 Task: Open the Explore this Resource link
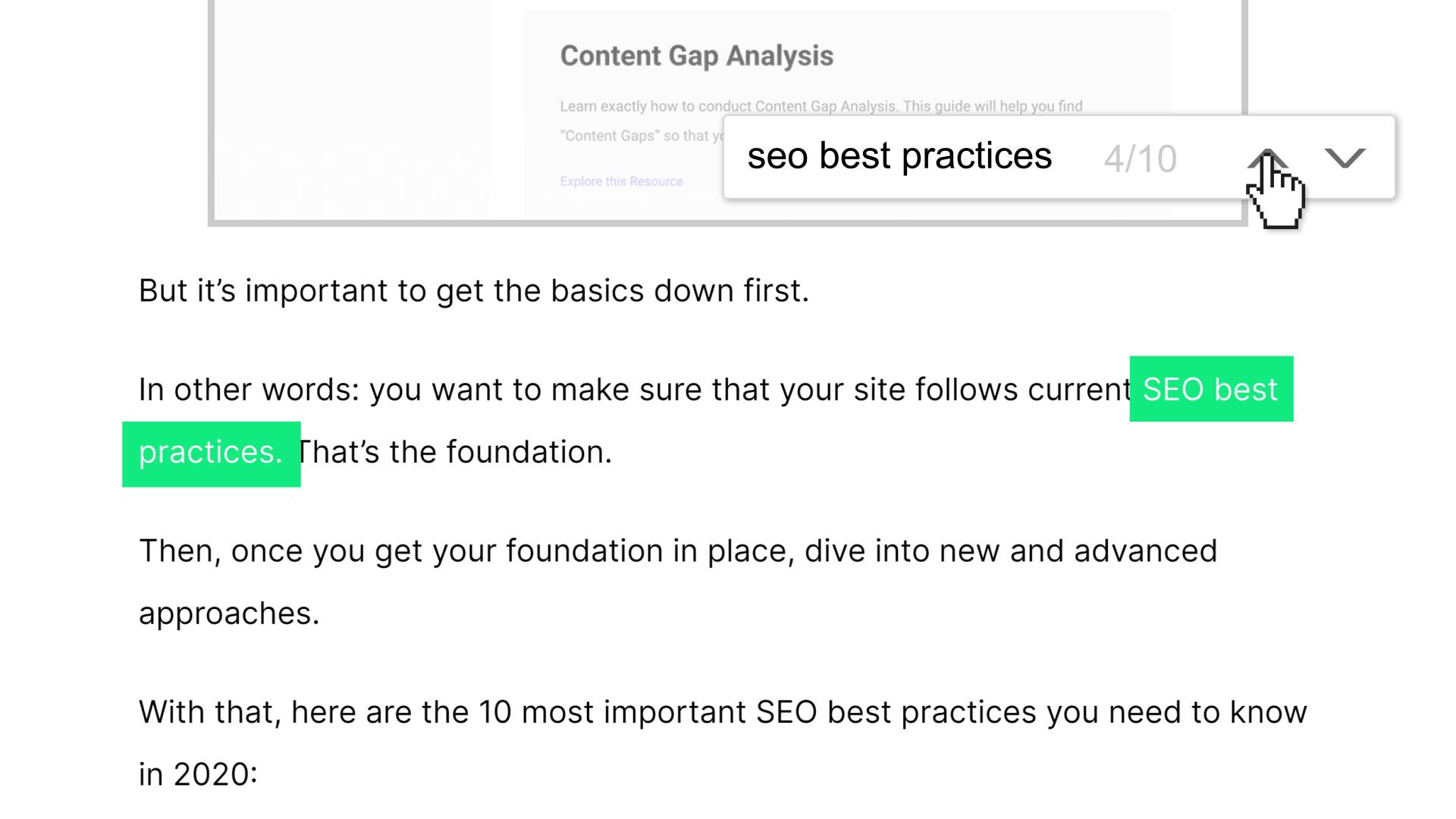coord(621,181)
